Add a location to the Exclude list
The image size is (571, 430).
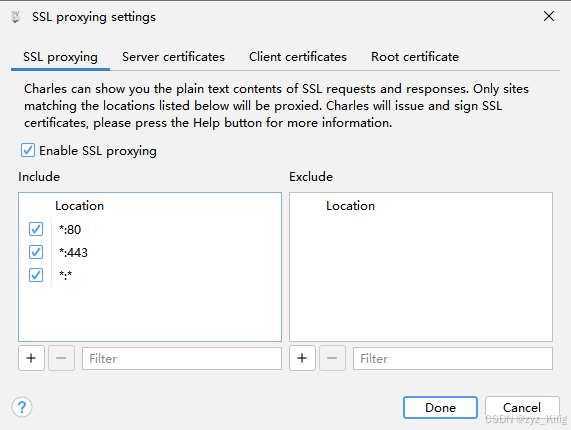(x=302, y=358)
